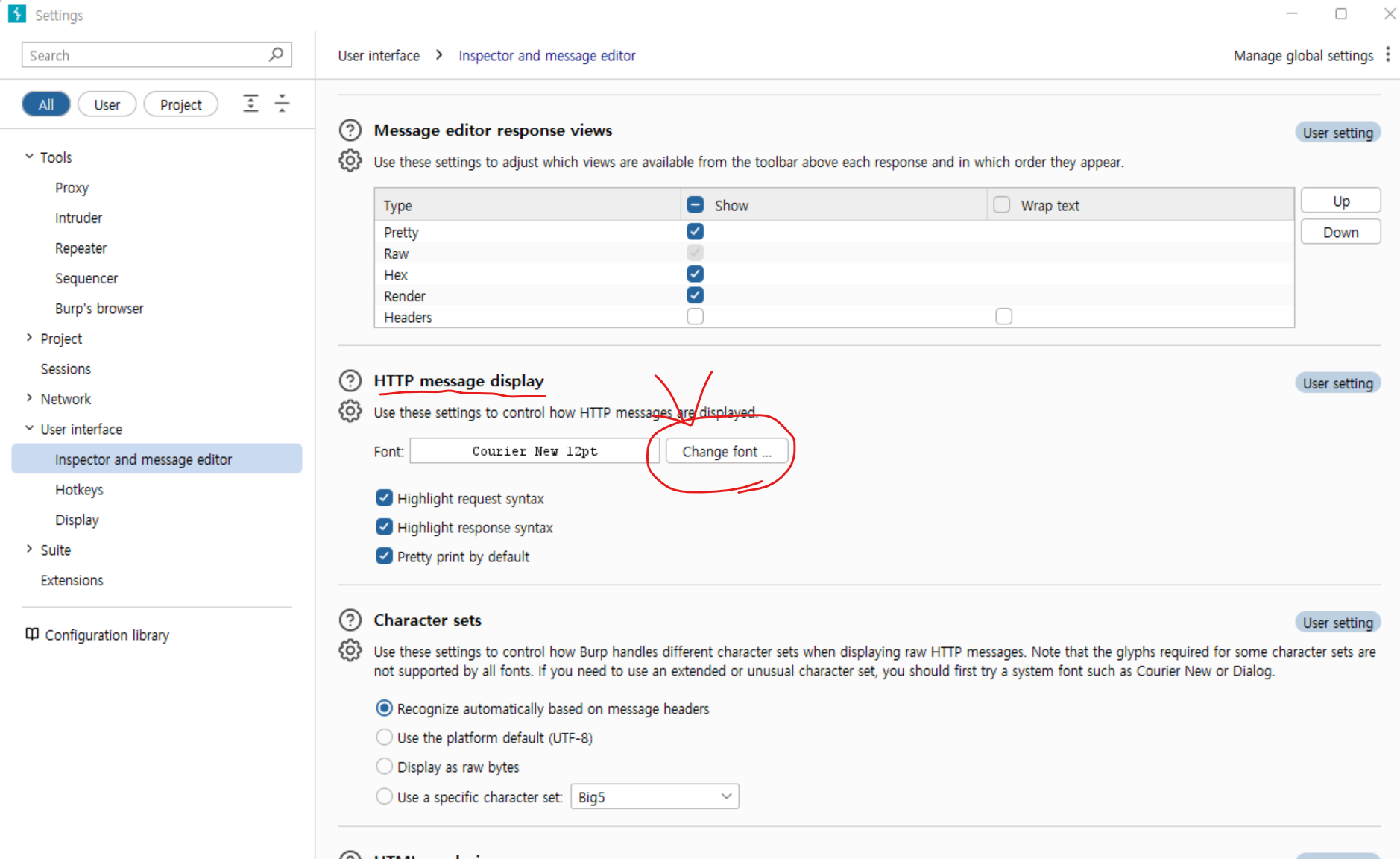Toggle the Wrap text header checkbox
Screen dimensions: 1400x859
pos(1001,204)
